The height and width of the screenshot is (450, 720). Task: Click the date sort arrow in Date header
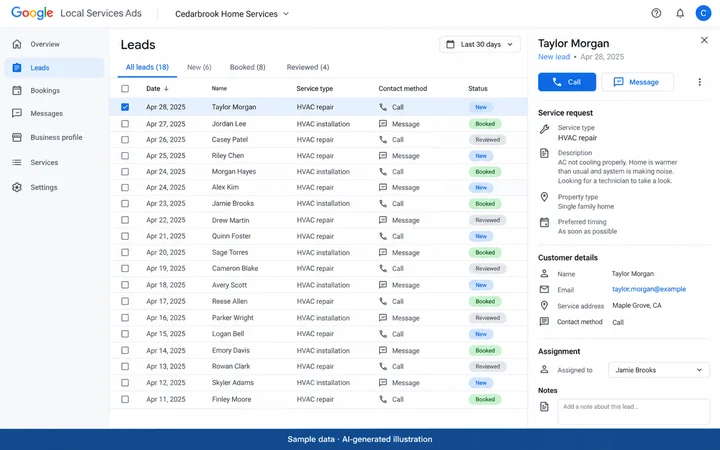tap(166, 89)
